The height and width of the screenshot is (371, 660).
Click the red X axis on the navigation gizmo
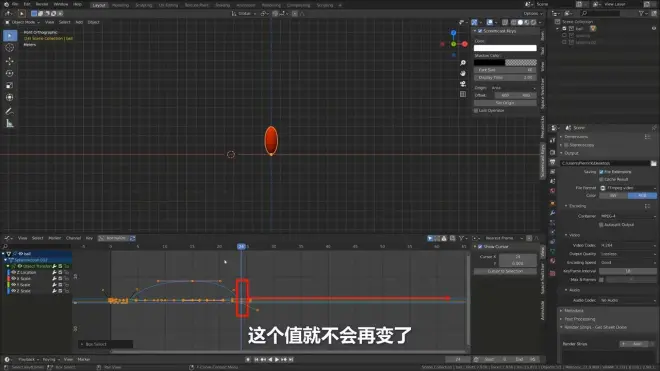[x=464, y=44]
